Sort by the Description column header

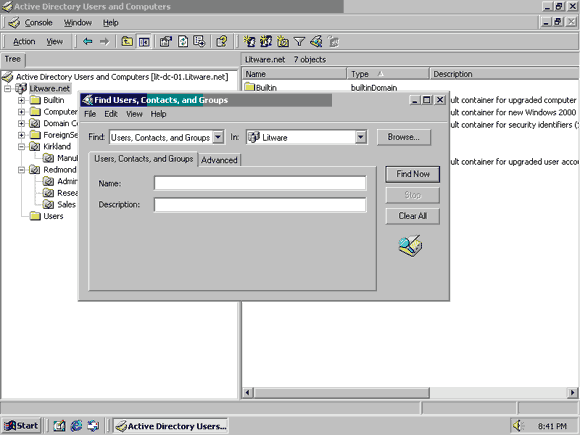tap(505, 74)
